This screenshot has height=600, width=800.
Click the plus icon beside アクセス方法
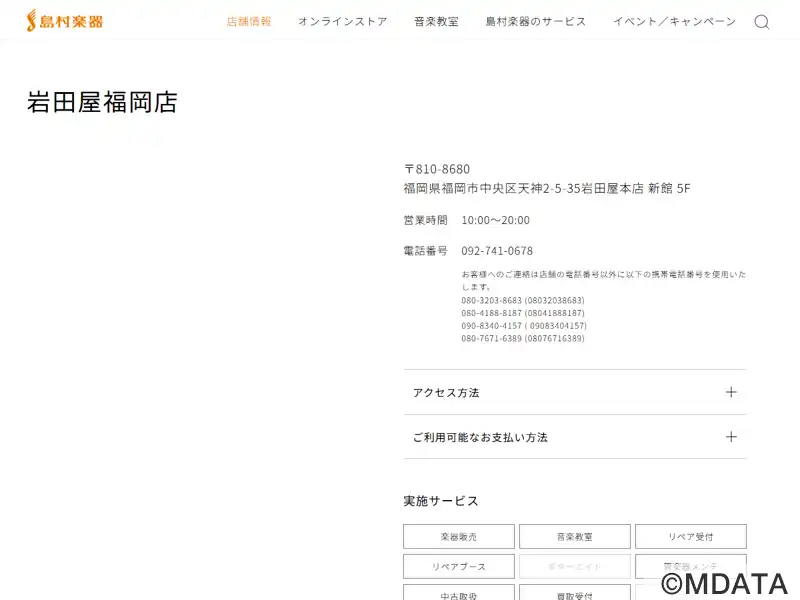coord(731,392)
